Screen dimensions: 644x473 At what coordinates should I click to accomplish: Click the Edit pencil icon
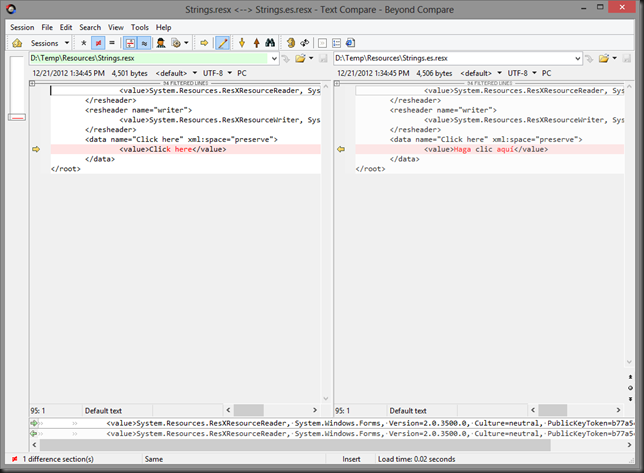point(223,43)
